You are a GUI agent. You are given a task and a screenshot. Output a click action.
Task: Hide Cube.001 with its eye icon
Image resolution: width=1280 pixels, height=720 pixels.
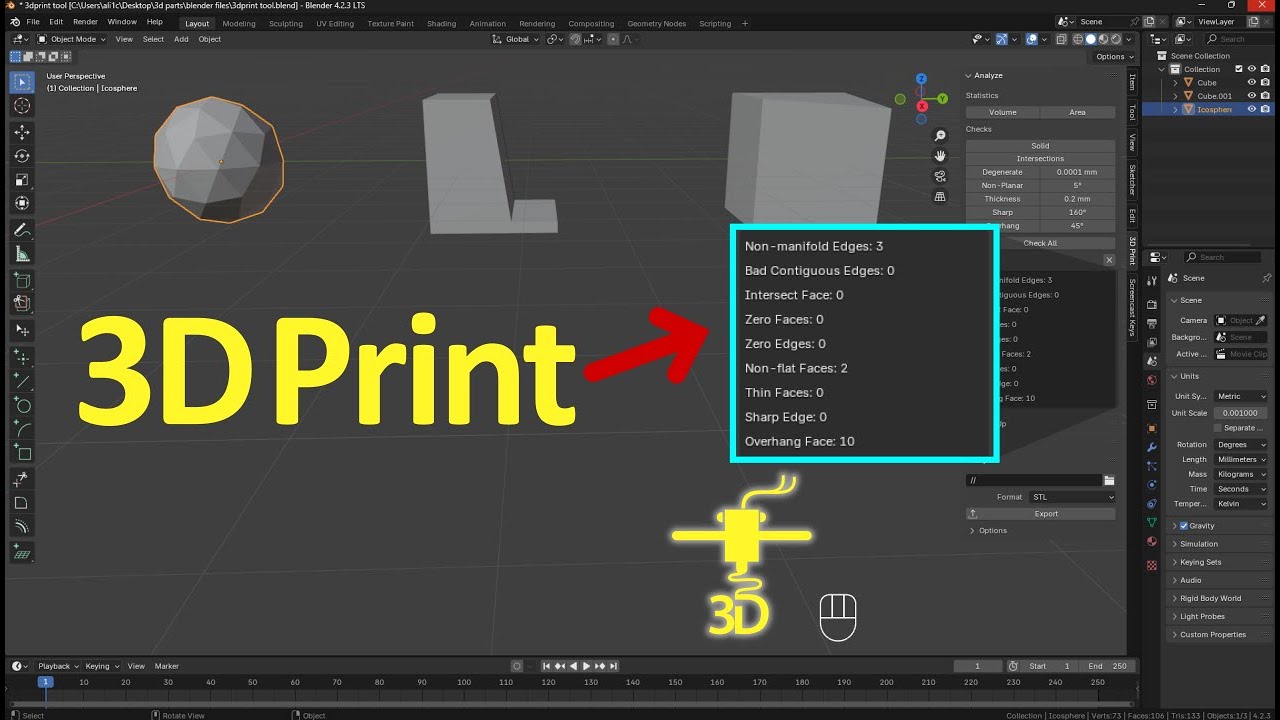tap(1251, 96)
